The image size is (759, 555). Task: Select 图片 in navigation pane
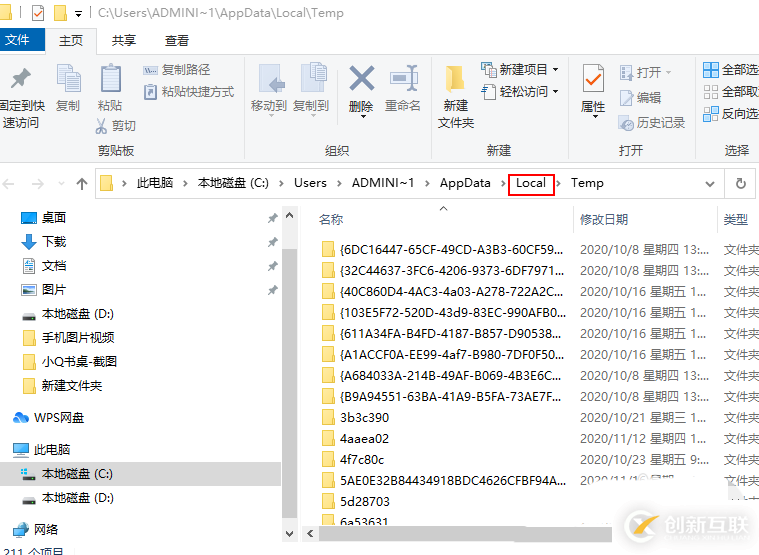point(44,290)
